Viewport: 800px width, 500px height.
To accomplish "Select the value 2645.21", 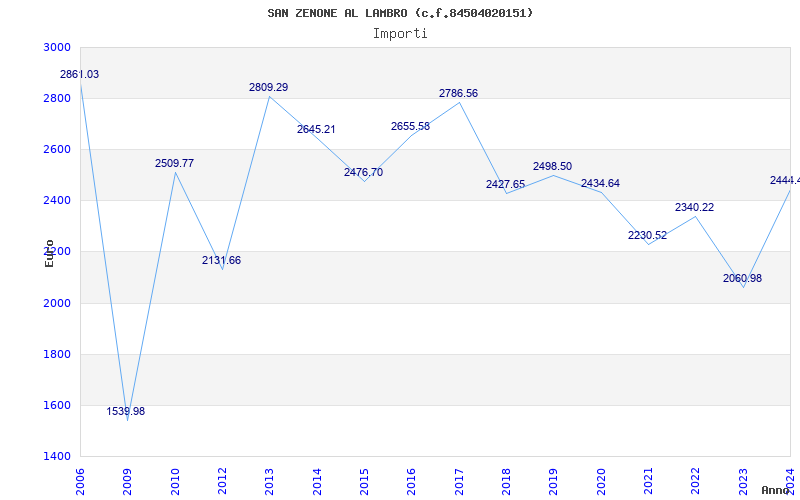I will (316, 129).
